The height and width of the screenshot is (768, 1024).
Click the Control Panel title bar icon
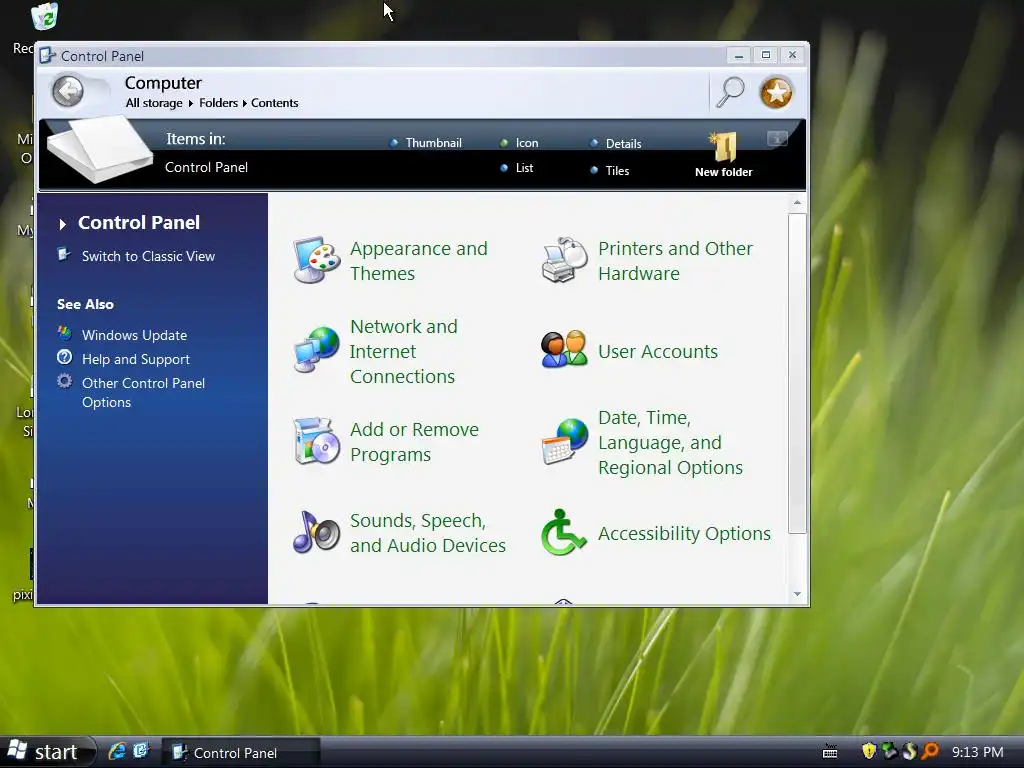click(x=48, y=56)
